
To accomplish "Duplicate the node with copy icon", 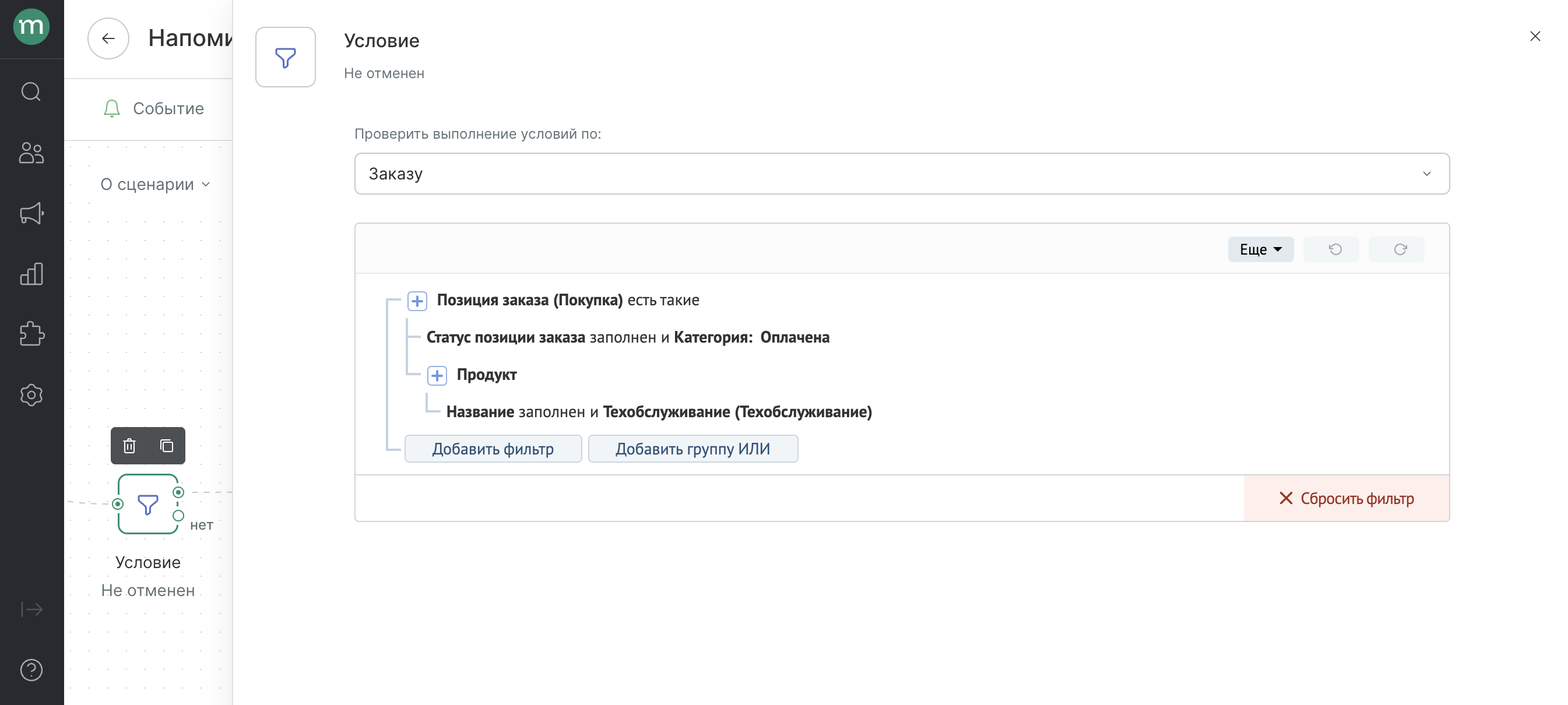I will (166, 446).
